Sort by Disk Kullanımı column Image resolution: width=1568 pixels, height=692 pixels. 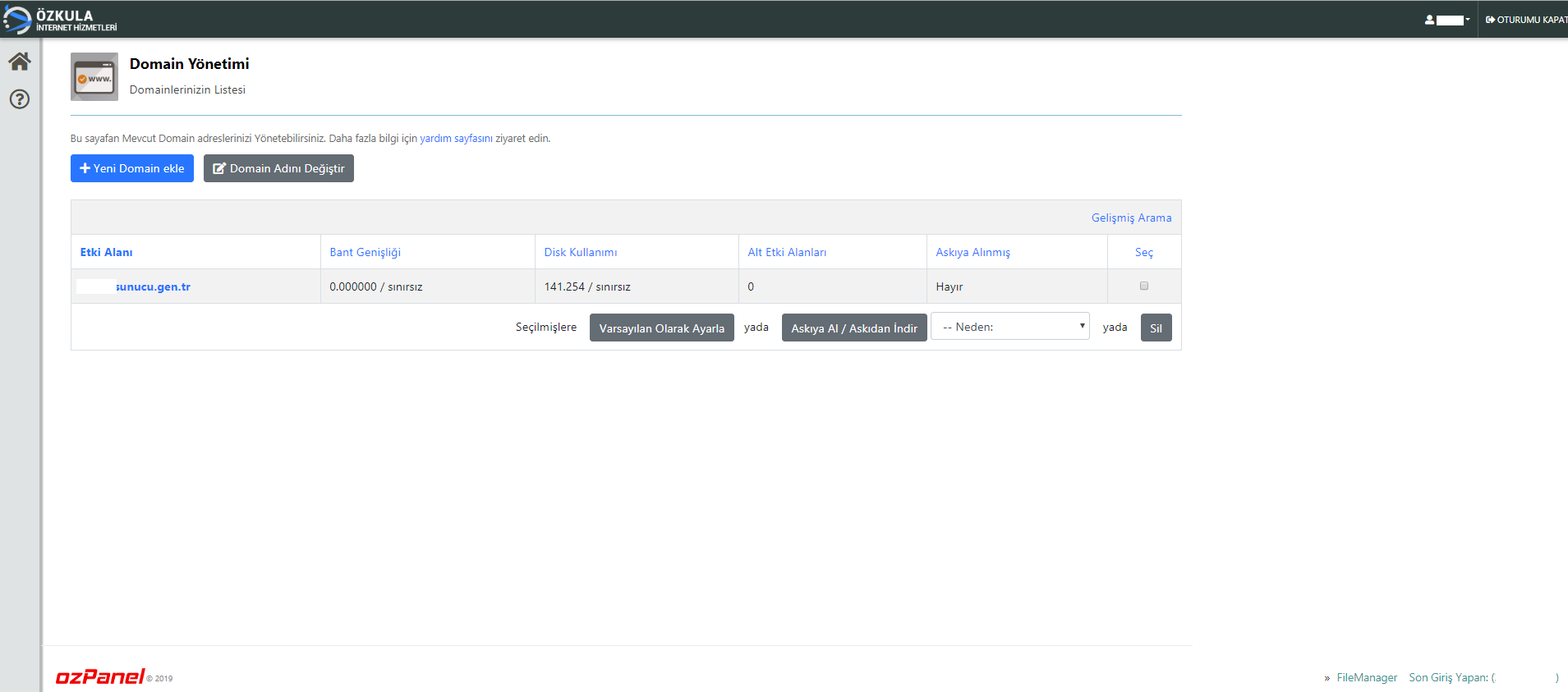580,252
